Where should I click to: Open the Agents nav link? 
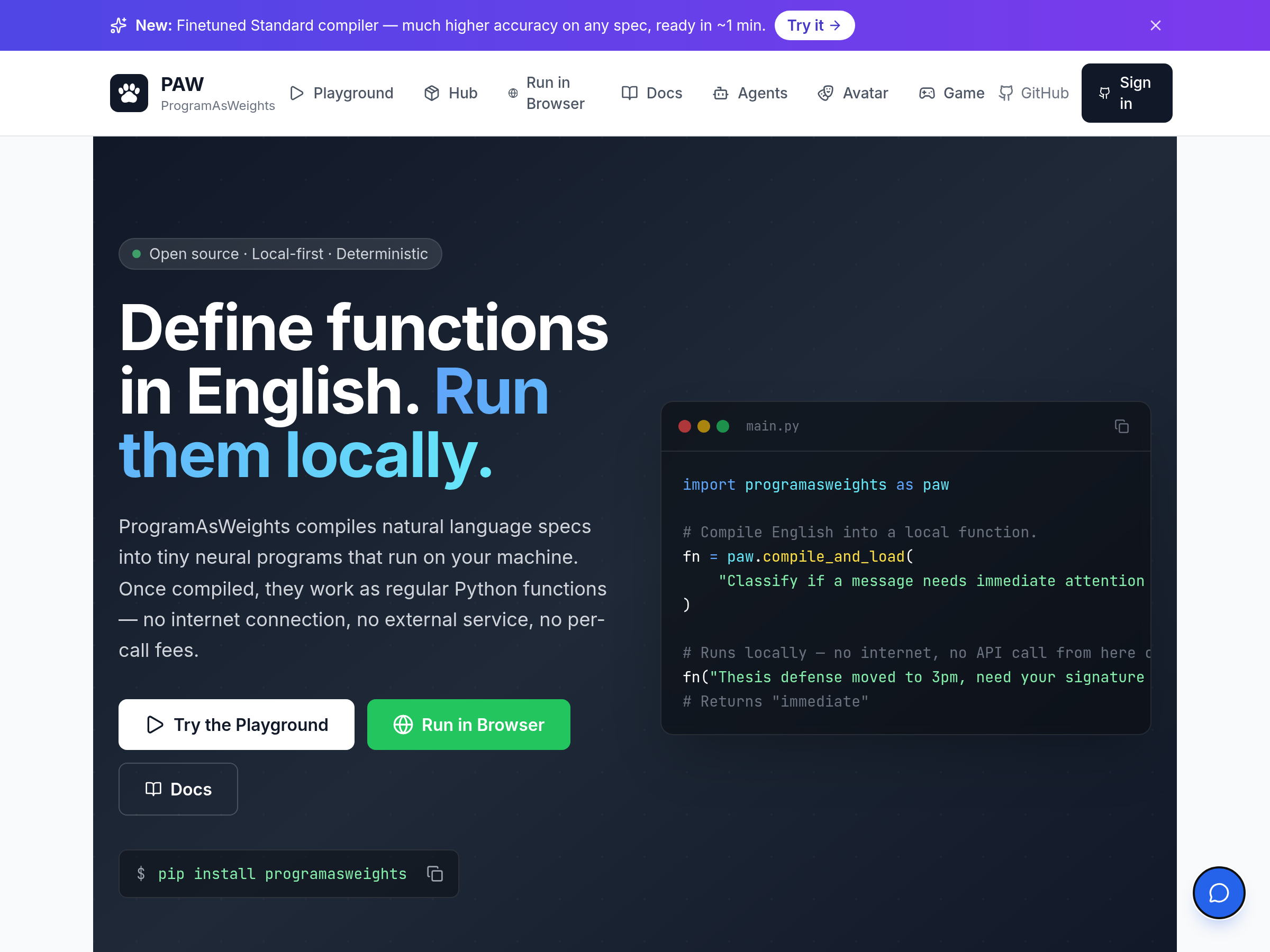[x=750, y=93]
